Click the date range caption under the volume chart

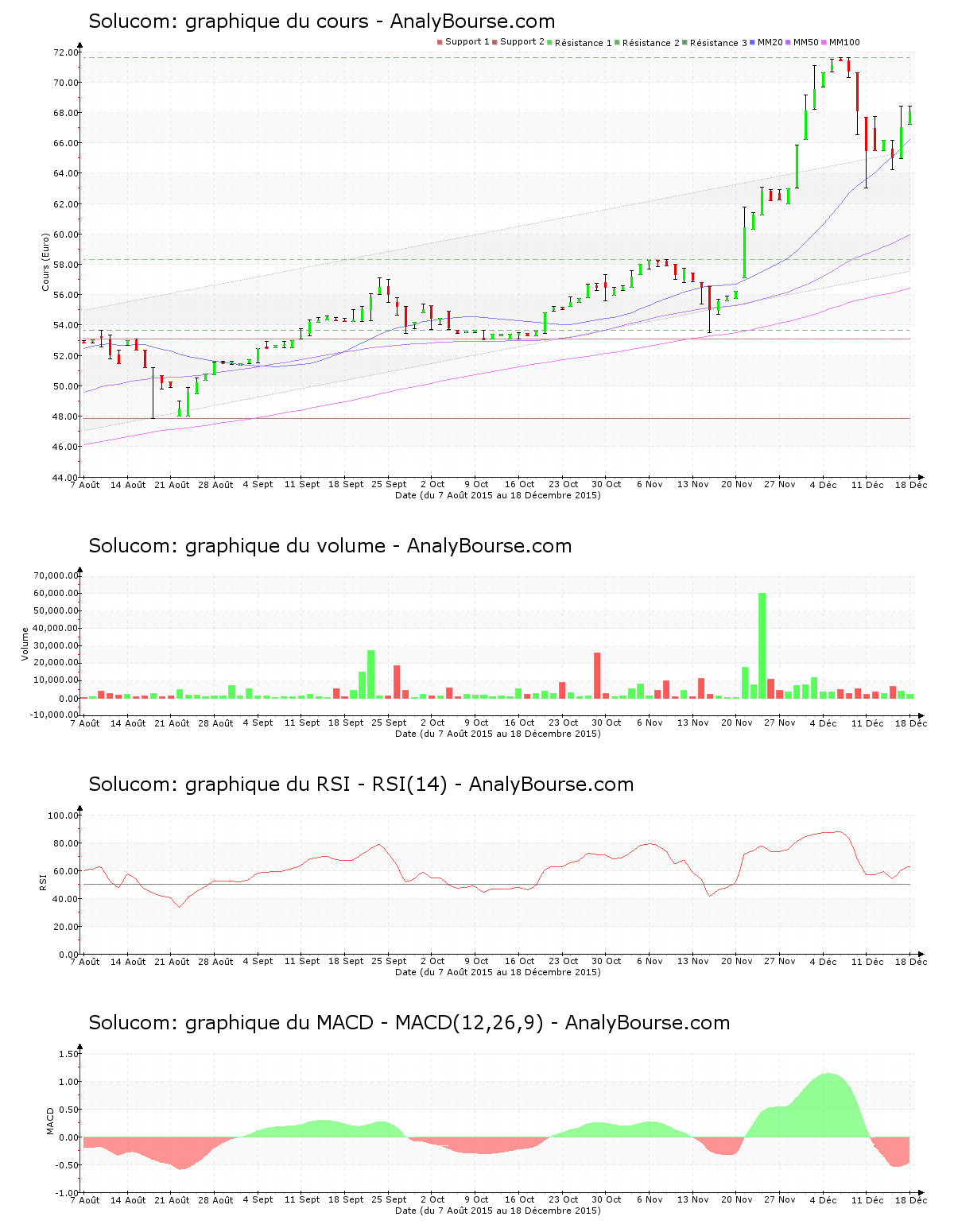498,734
